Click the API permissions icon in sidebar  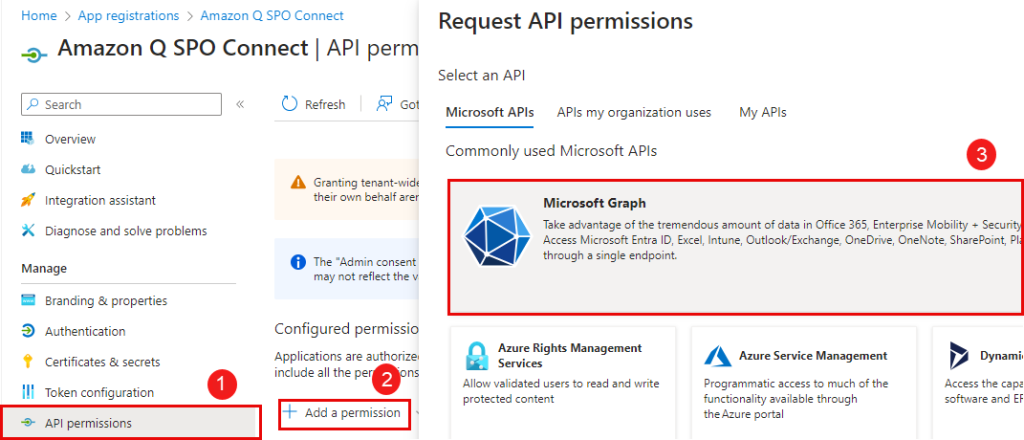point(27,423)
